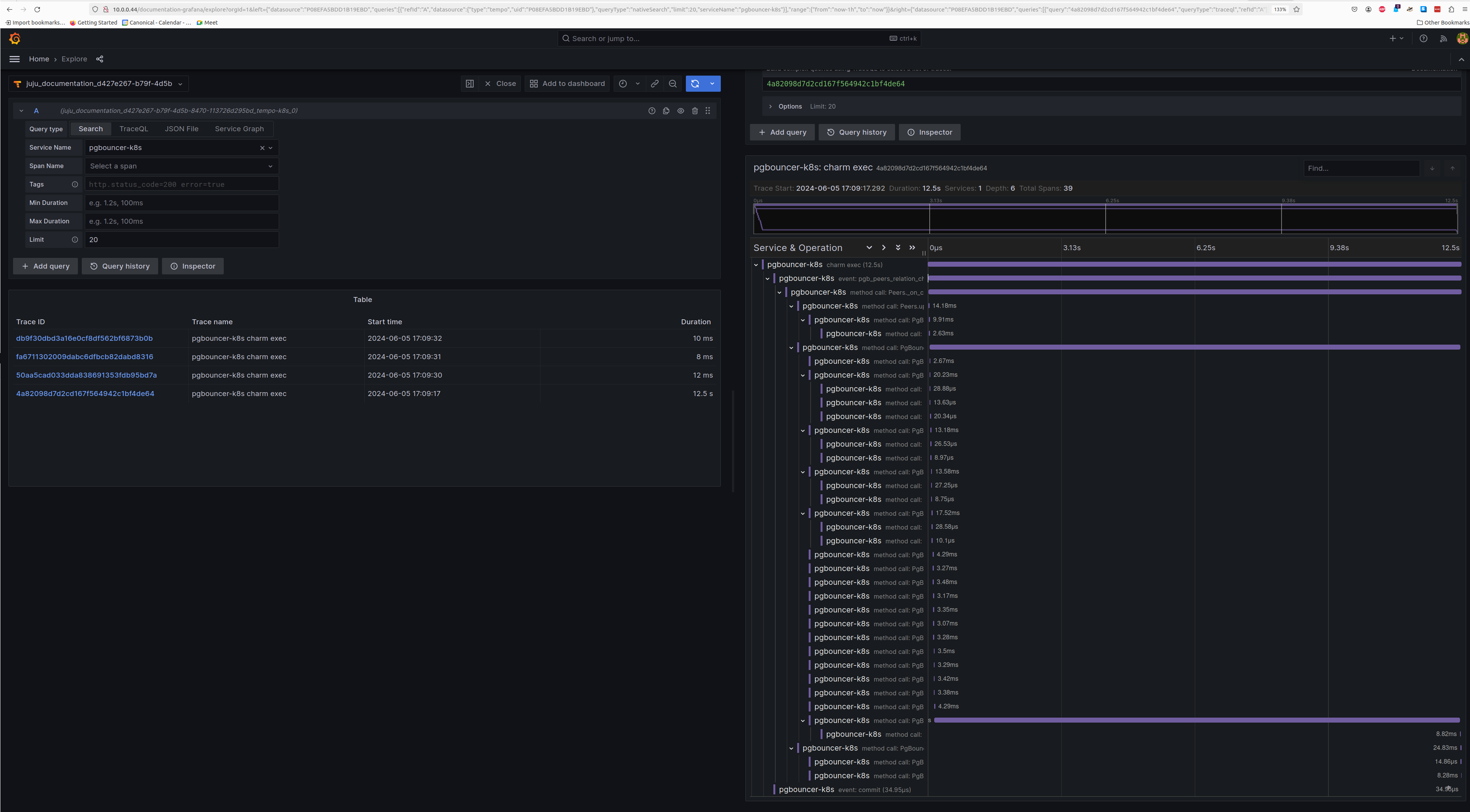This screenshot has height=812, width=1470.
Task: Open the hamburger navigation menu
Action: 15,59
